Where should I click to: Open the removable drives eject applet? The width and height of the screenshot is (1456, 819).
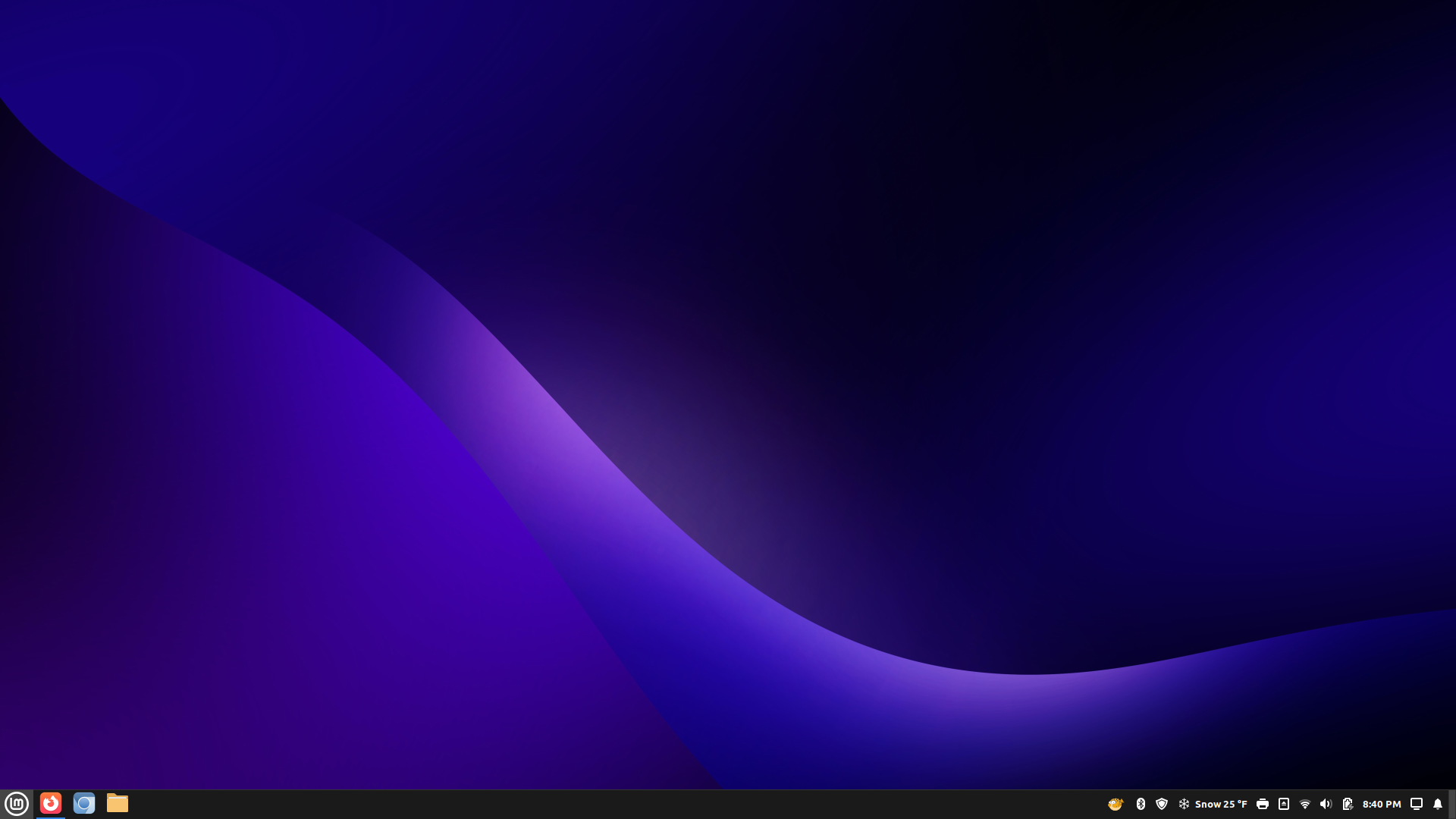click(1284, 804)
